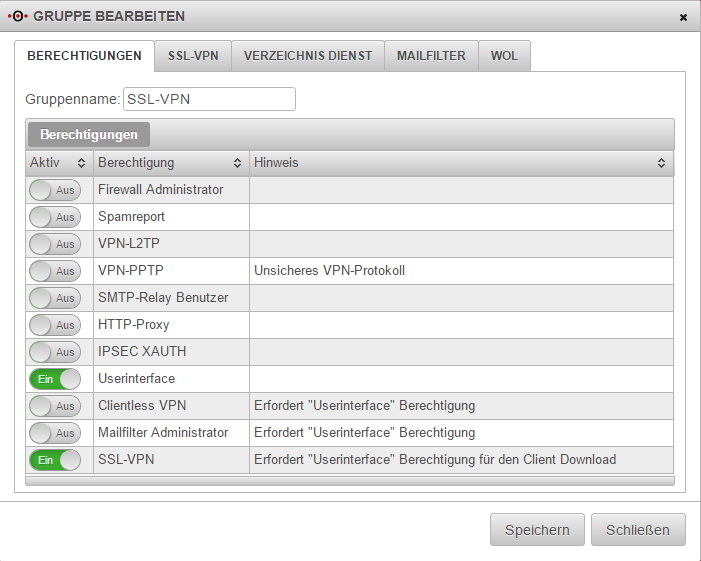
Task: Click the horizontal scrollbar below permissions table
Action: point(350,481)
